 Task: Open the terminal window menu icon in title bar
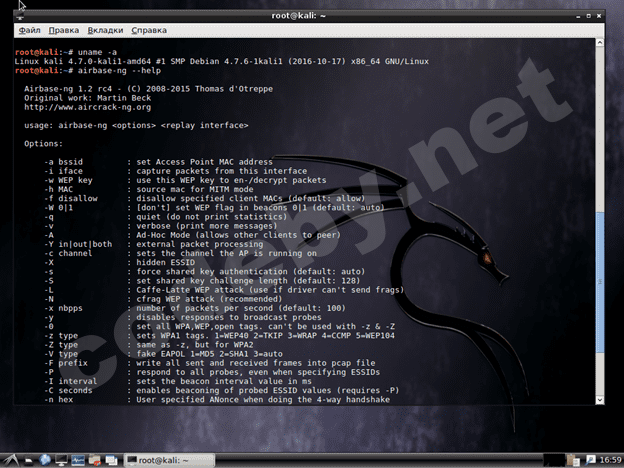point(20,16)
